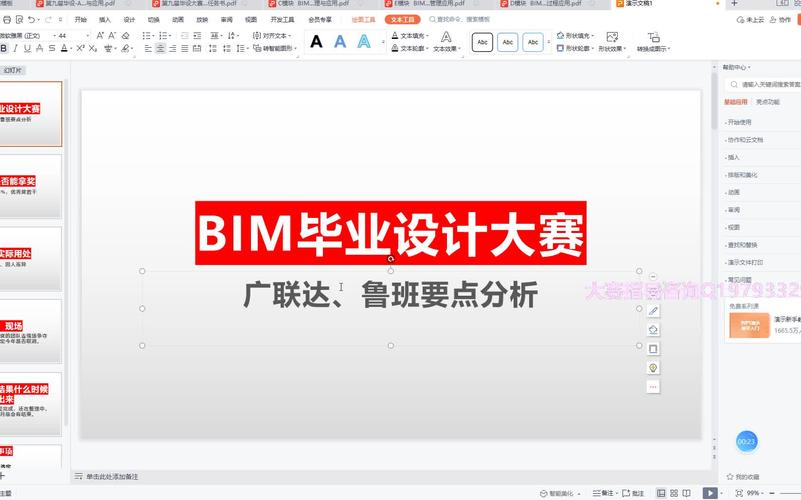Toggle text Shadow formatting
801x500 pixels.
40,49
